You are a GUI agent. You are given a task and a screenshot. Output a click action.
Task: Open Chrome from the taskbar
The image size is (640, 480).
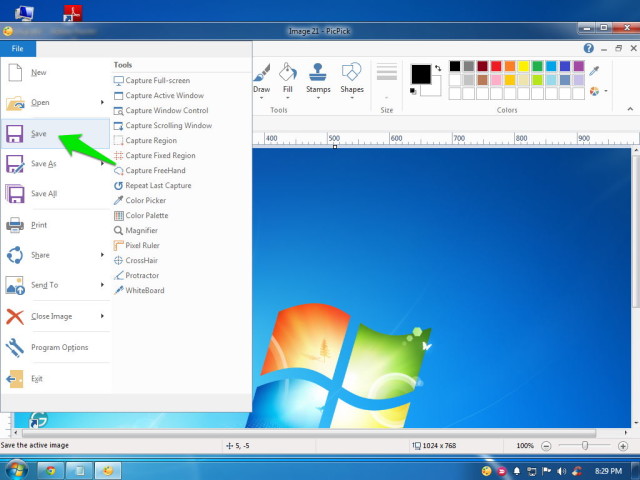[x=51, y=471]
